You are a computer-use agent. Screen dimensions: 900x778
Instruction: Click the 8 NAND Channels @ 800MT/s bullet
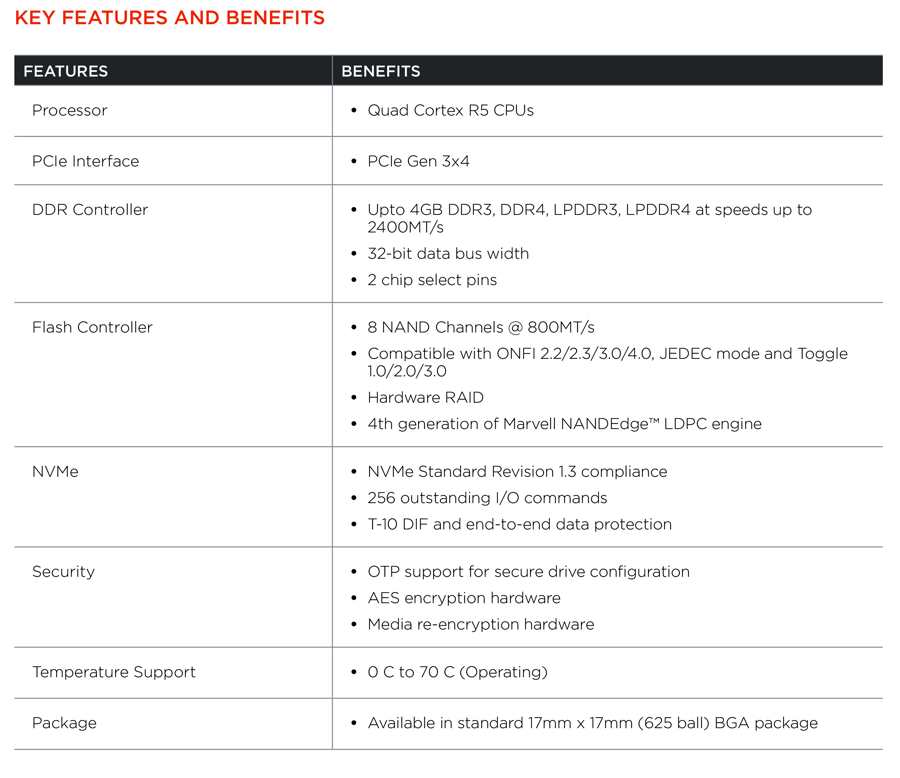481,327
